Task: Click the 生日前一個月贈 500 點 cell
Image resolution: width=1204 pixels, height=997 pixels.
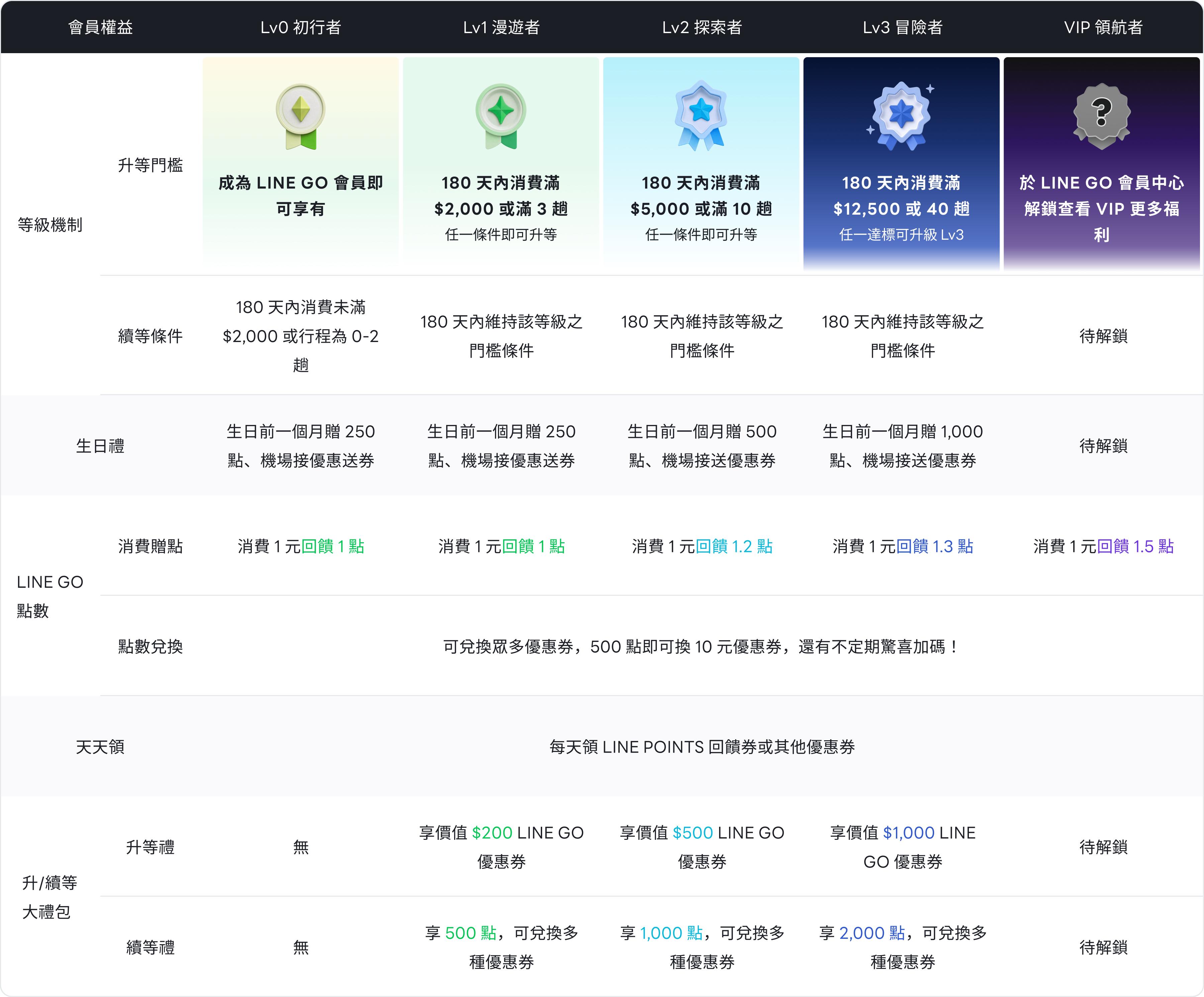Action: [x=702, y=446]
